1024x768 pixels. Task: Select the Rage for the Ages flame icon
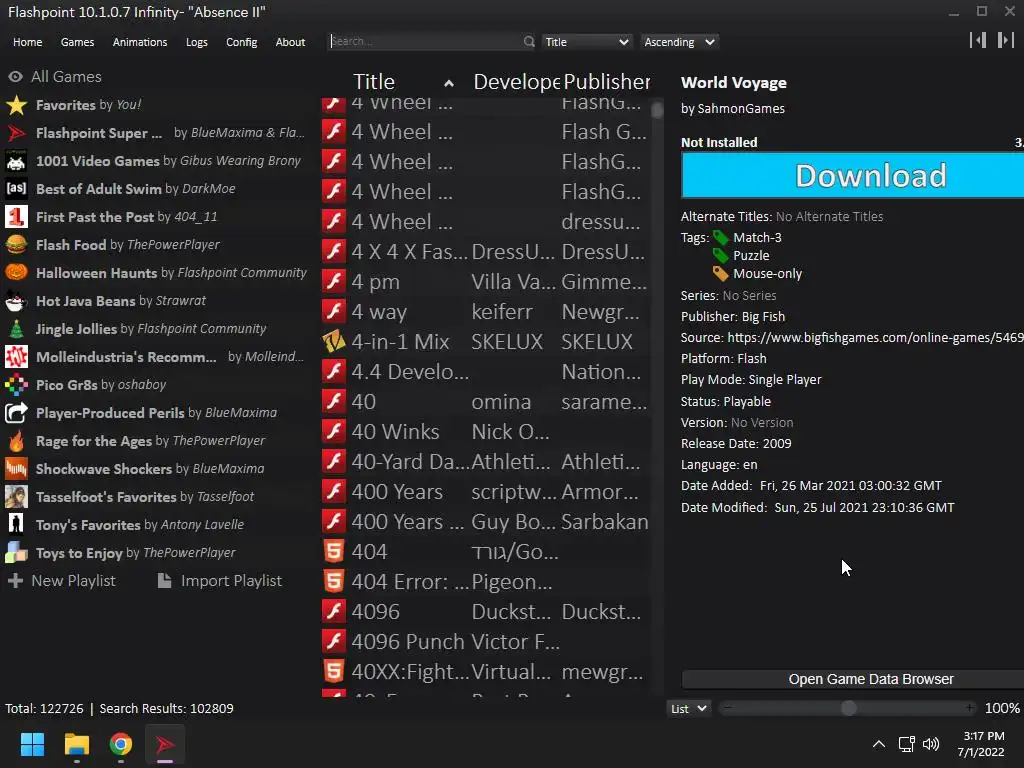click(16, 441)
